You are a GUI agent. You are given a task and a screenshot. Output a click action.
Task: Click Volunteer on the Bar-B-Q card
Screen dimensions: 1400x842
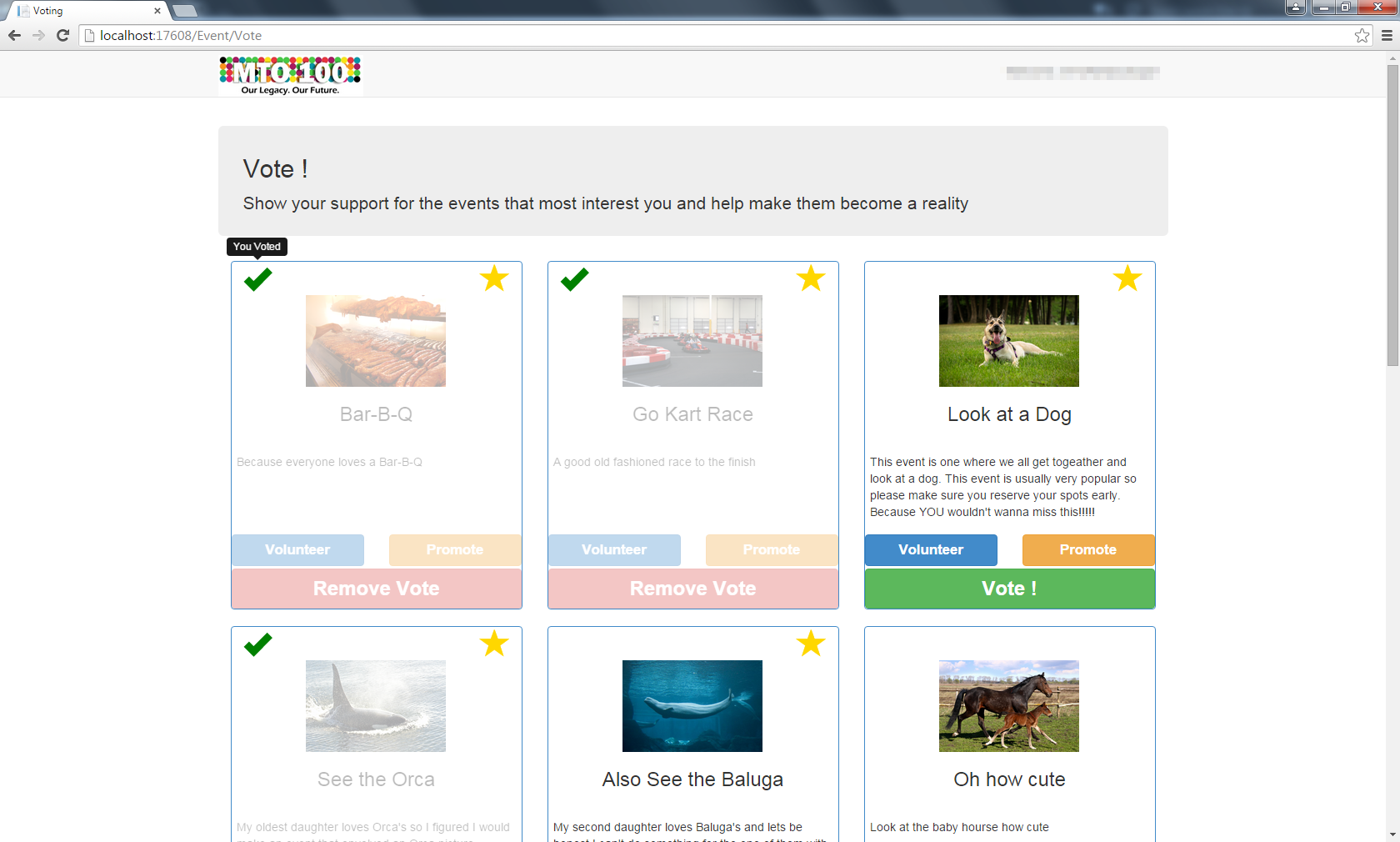coord(297,550)
